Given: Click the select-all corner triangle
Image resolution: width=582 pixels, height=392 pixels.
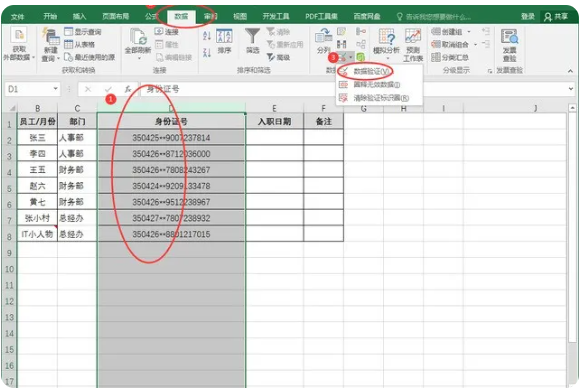Looking at the screenshot, I should tap(12, 108).
